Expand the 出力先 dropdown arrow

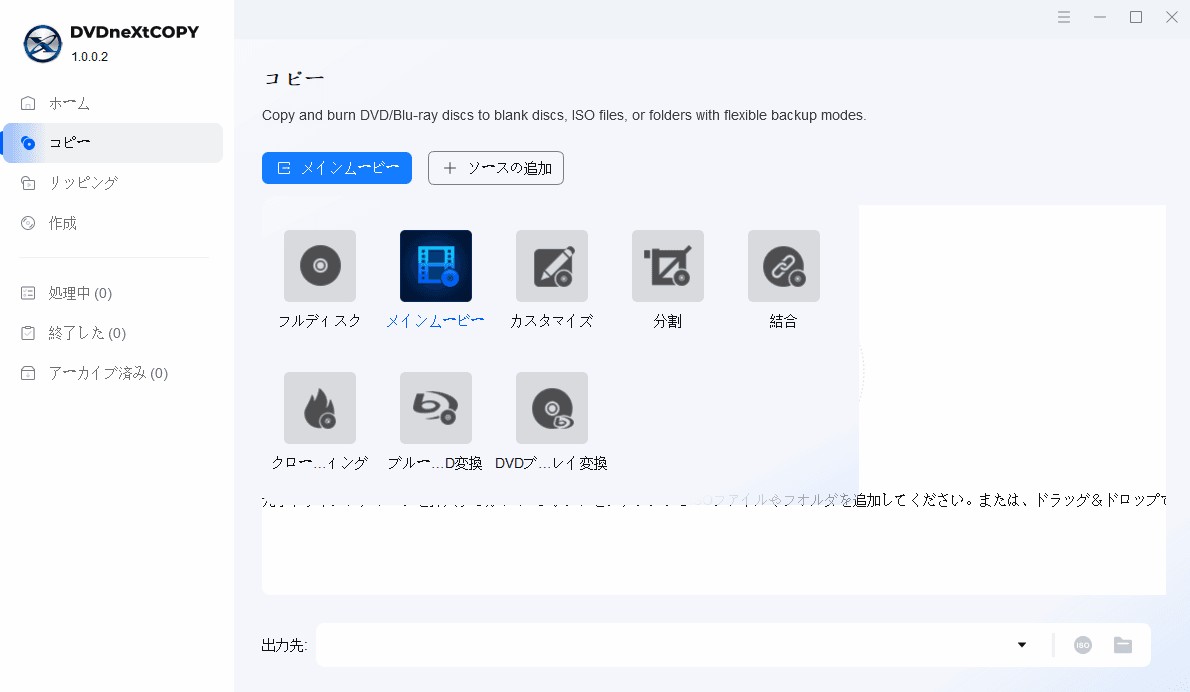tap(1022, 645)
